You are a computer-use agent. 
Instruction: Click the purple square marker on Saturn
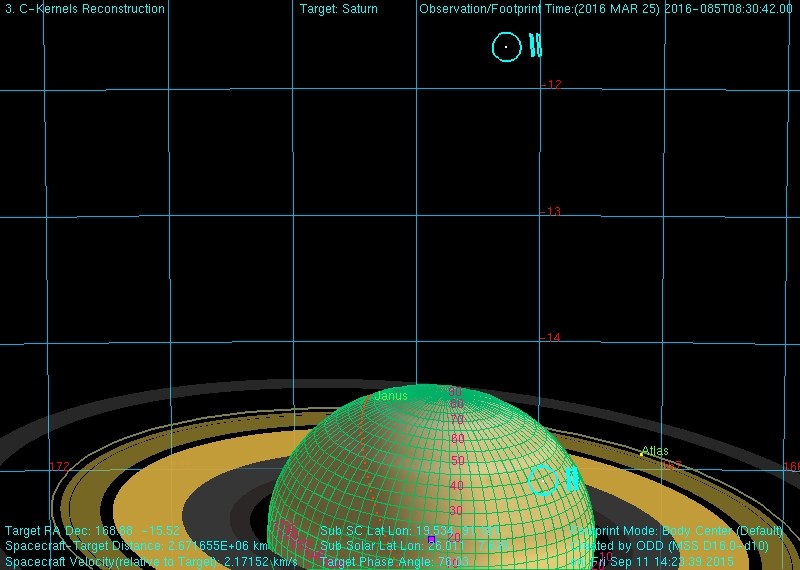coord(431,539)
